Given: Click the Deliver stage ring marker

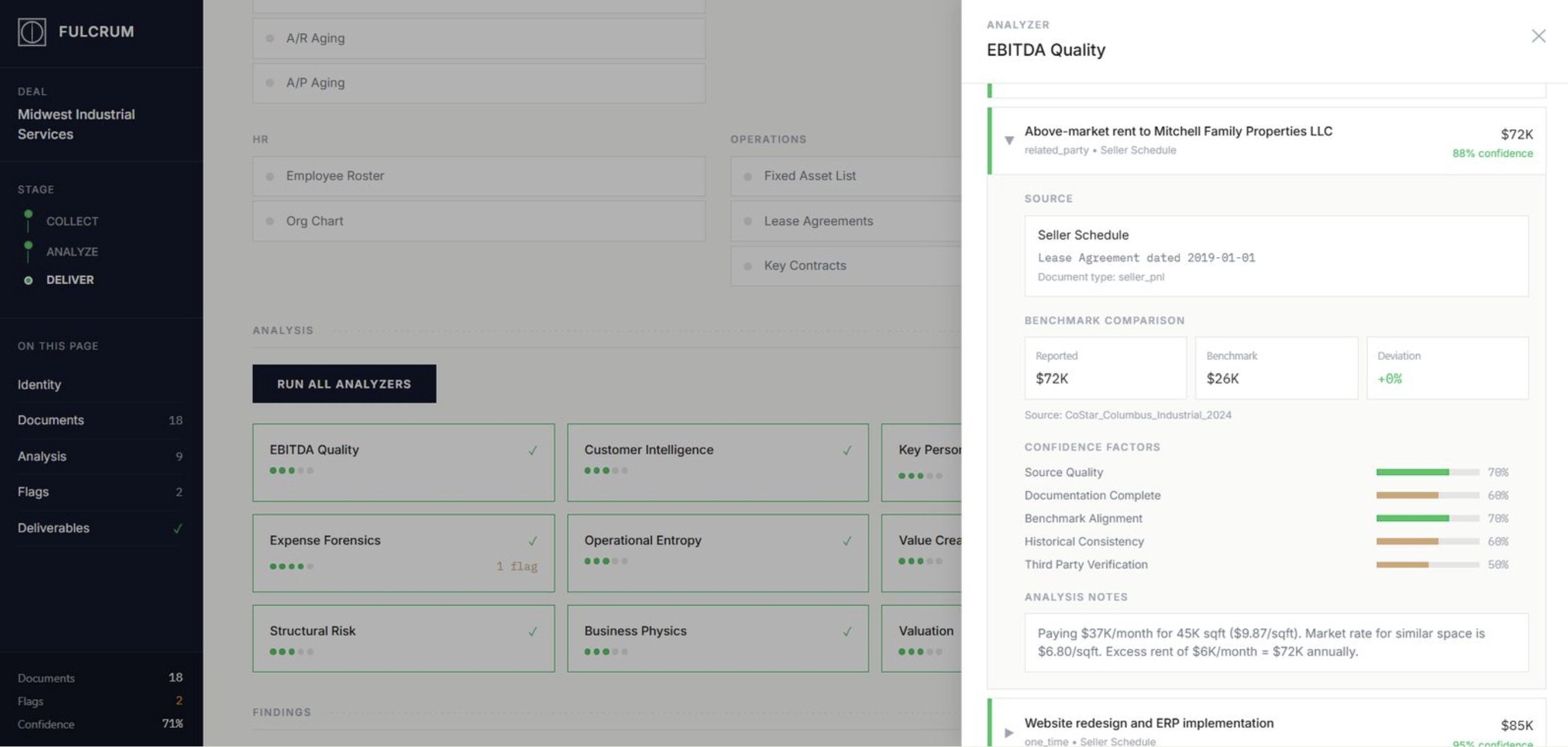Looking at the screenshot, I should (x=28, y=280).
